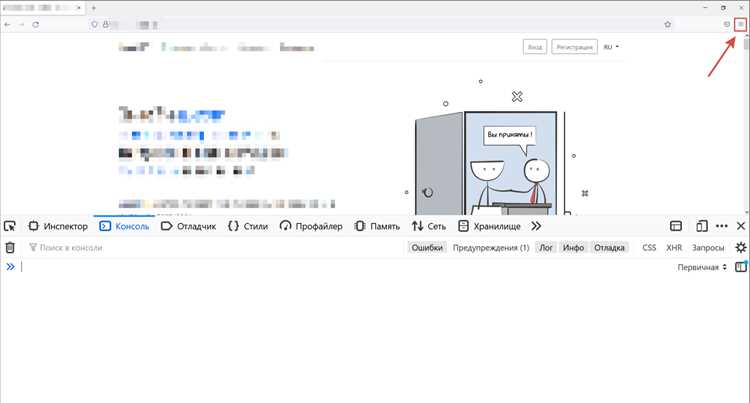Switch to the Инспектор tab

pos(58,226)
